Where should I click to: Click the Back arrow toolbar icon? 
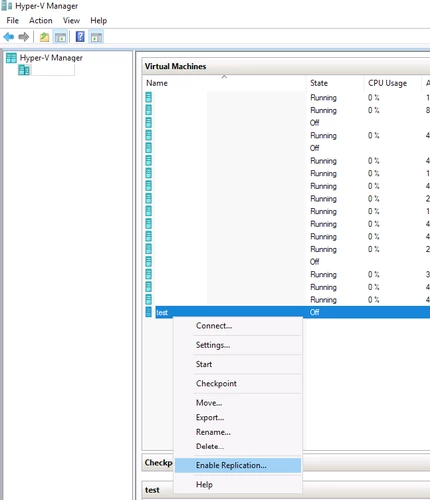(x=9, y=37)
